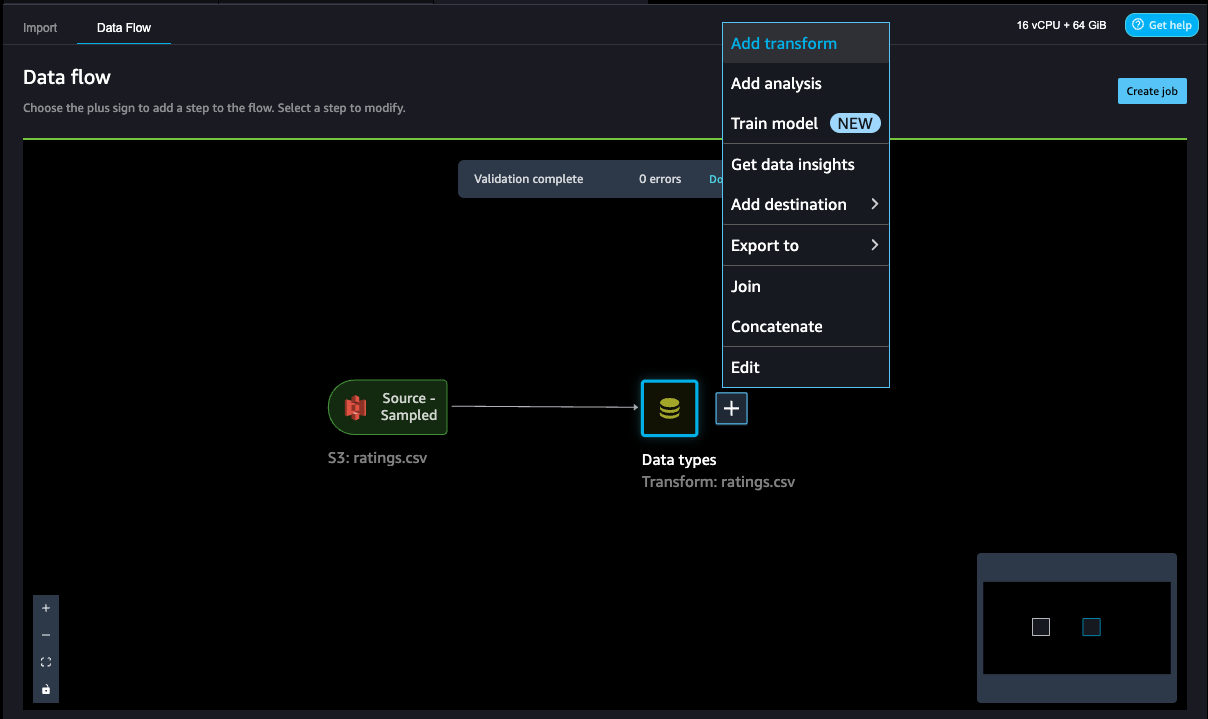
Task: Toggle canvas lock interactivity
Action: [x=46, y=689]
